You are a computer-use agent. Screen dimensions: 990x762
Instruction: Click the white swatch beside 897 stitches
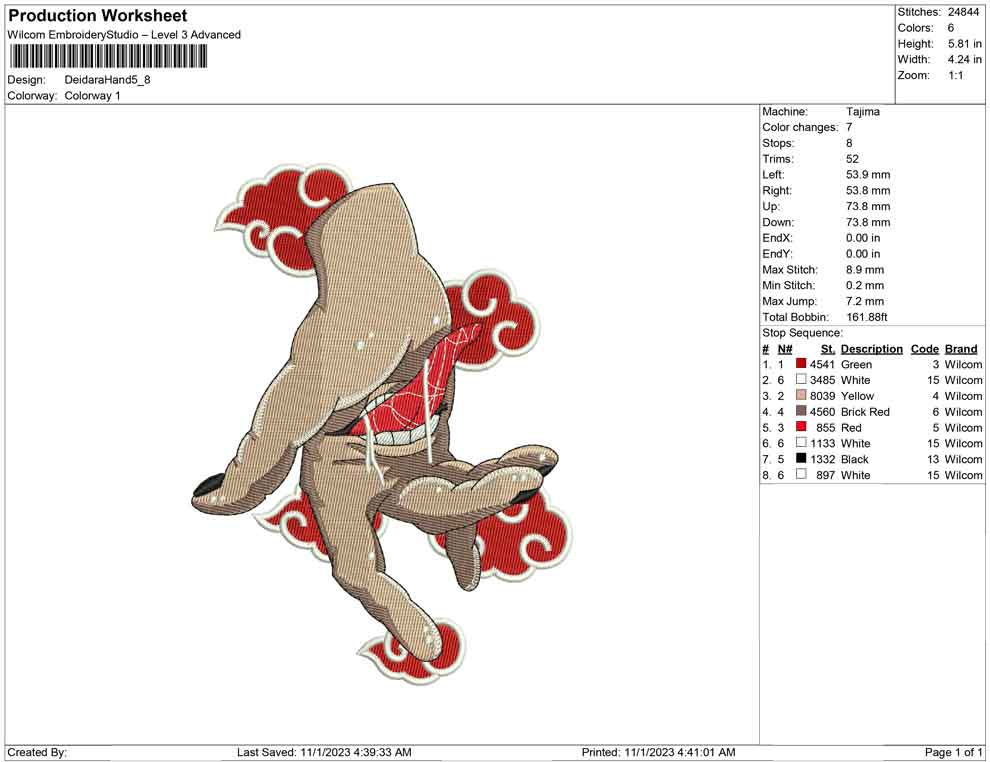click(x=801, y=474)
